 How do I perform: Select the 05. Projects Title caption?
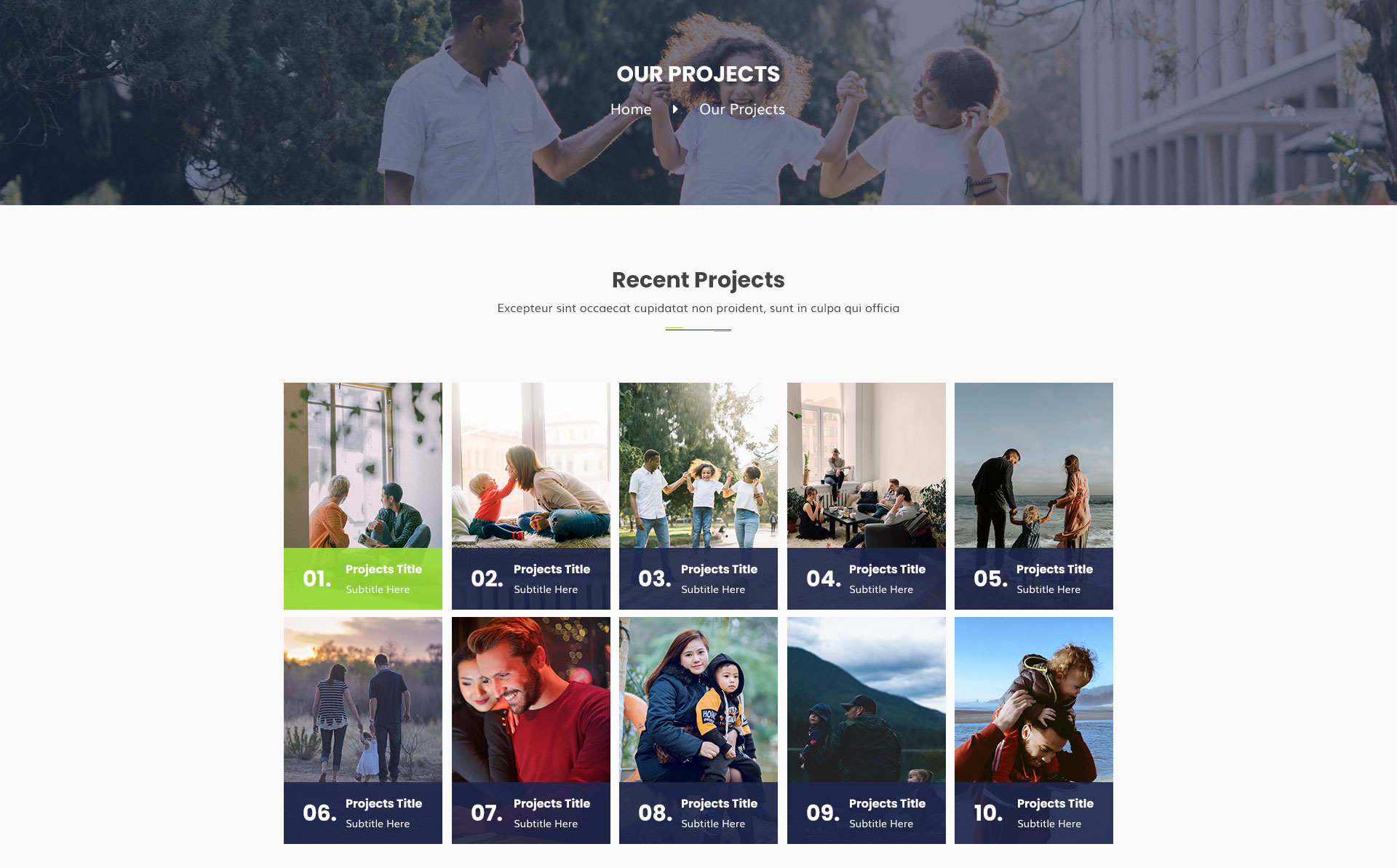(x=1034, y=578)
